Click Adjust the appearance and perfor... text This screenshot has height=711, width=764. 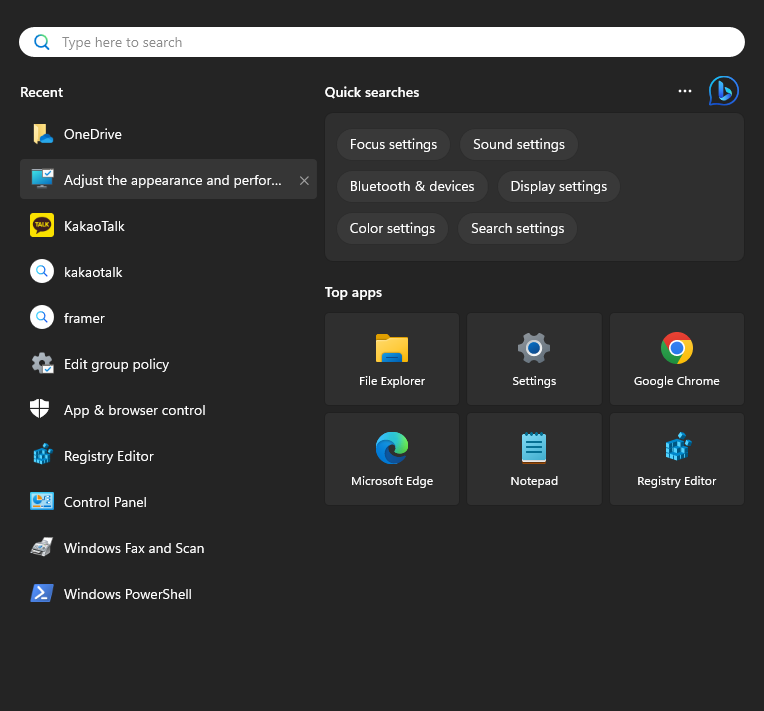pos(173,181)
